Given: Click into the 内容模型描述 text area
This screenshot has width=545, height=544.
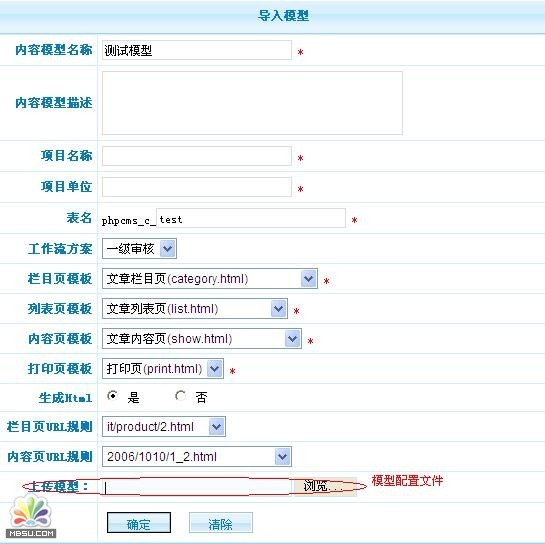Looking at the screenshot, I should [252, 103].
